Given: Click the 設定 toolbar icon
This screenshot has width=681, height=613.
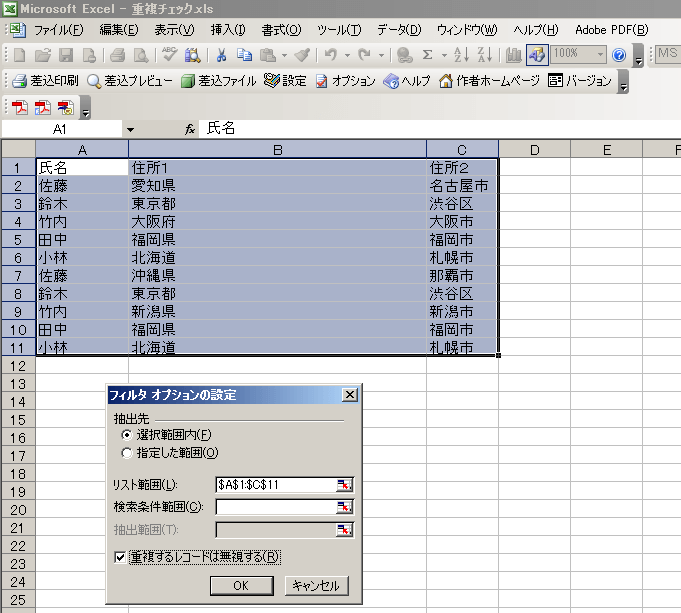Looking at the screenshot, I should [272, 81].
